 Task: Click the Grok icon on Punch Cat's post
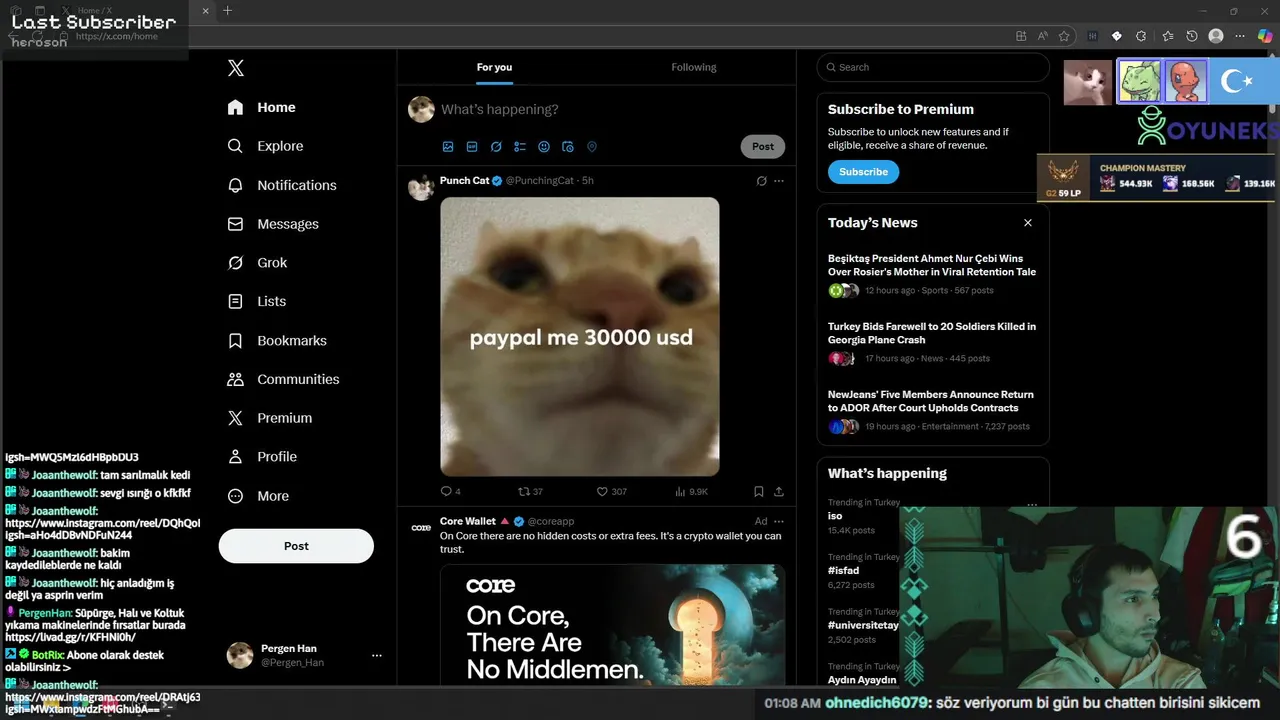pyautogui.click(x=761, y=181)
